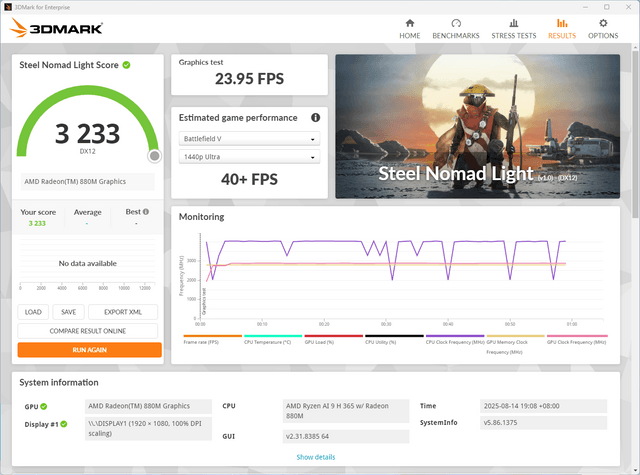Click the 23.95 FPS graphics test value
Viewport: 640px width, 475px height.
click(249, 79)
